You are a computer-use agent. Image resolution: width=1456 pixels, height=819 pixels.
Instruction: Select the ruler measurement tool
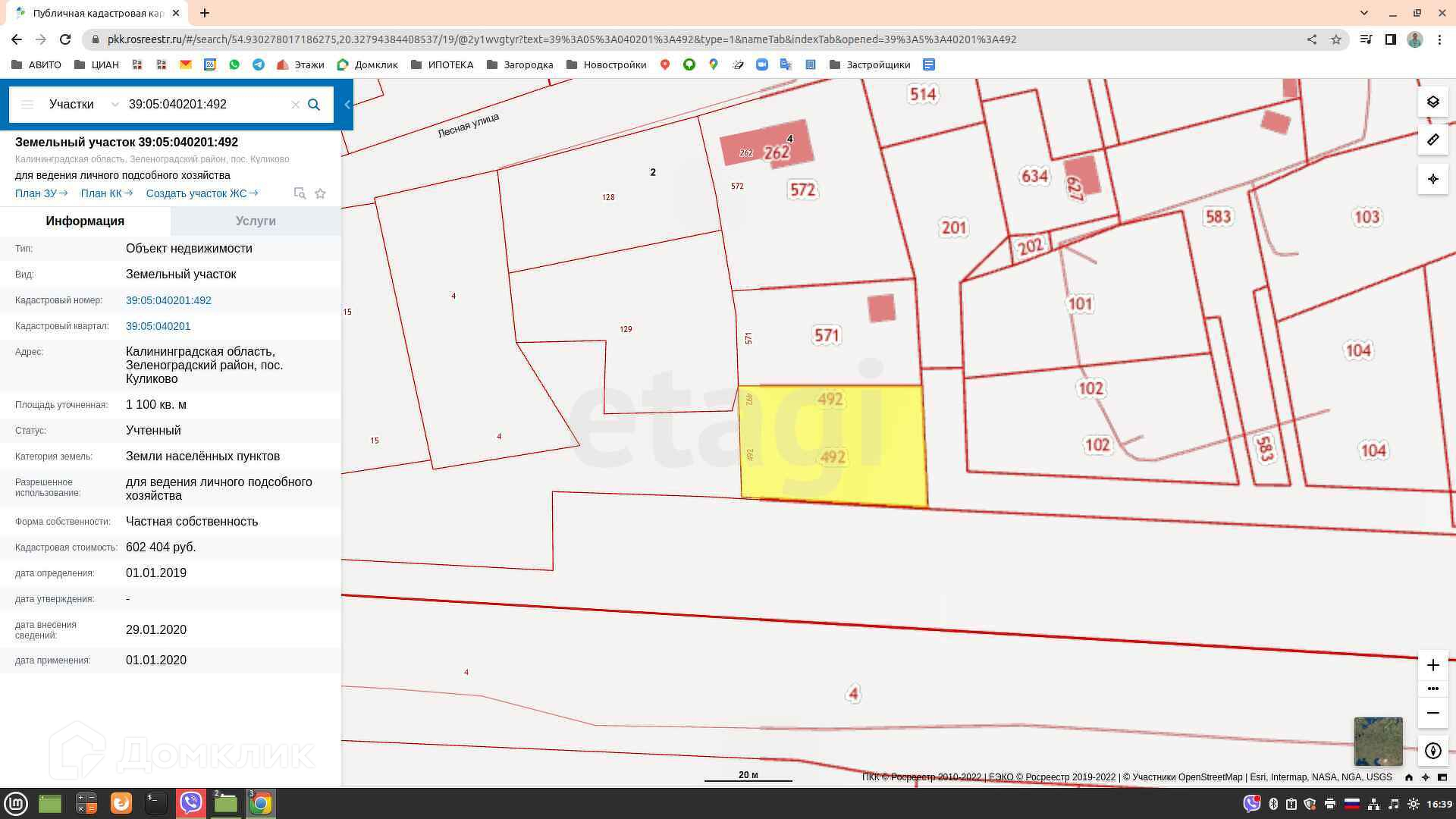pyautogui.click(x=1432, y=140)
